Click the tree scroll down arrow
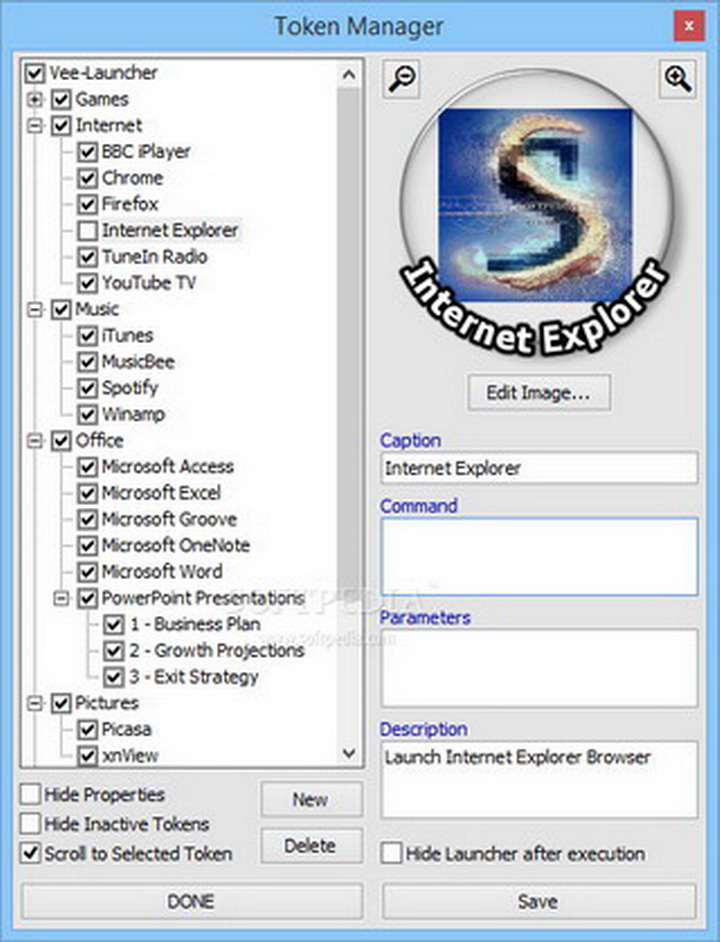This screenshot has width=720, height=942. click(349, 753)
